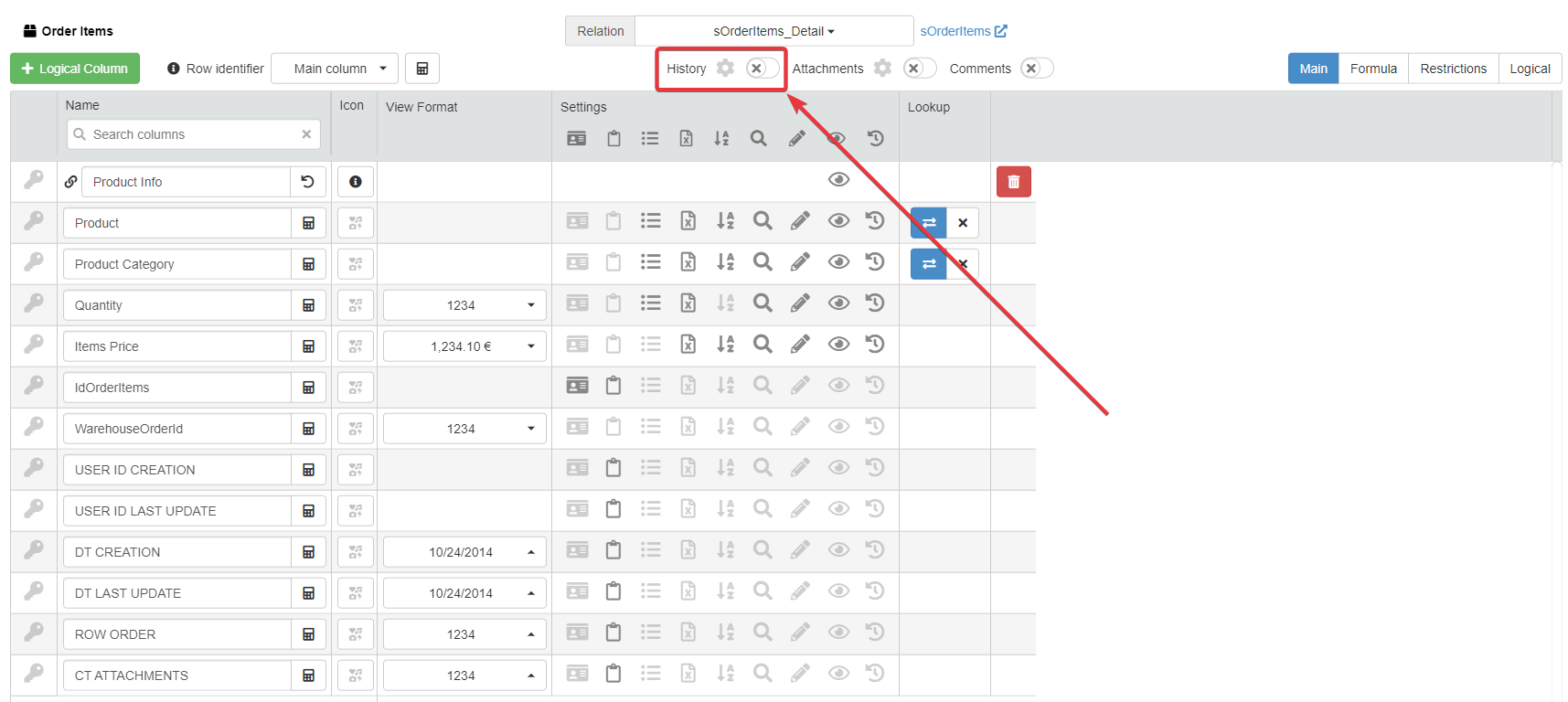This screenshot has width=1568, height=702.
Task: Click the Search columns input field
Action: pos(193,134)
